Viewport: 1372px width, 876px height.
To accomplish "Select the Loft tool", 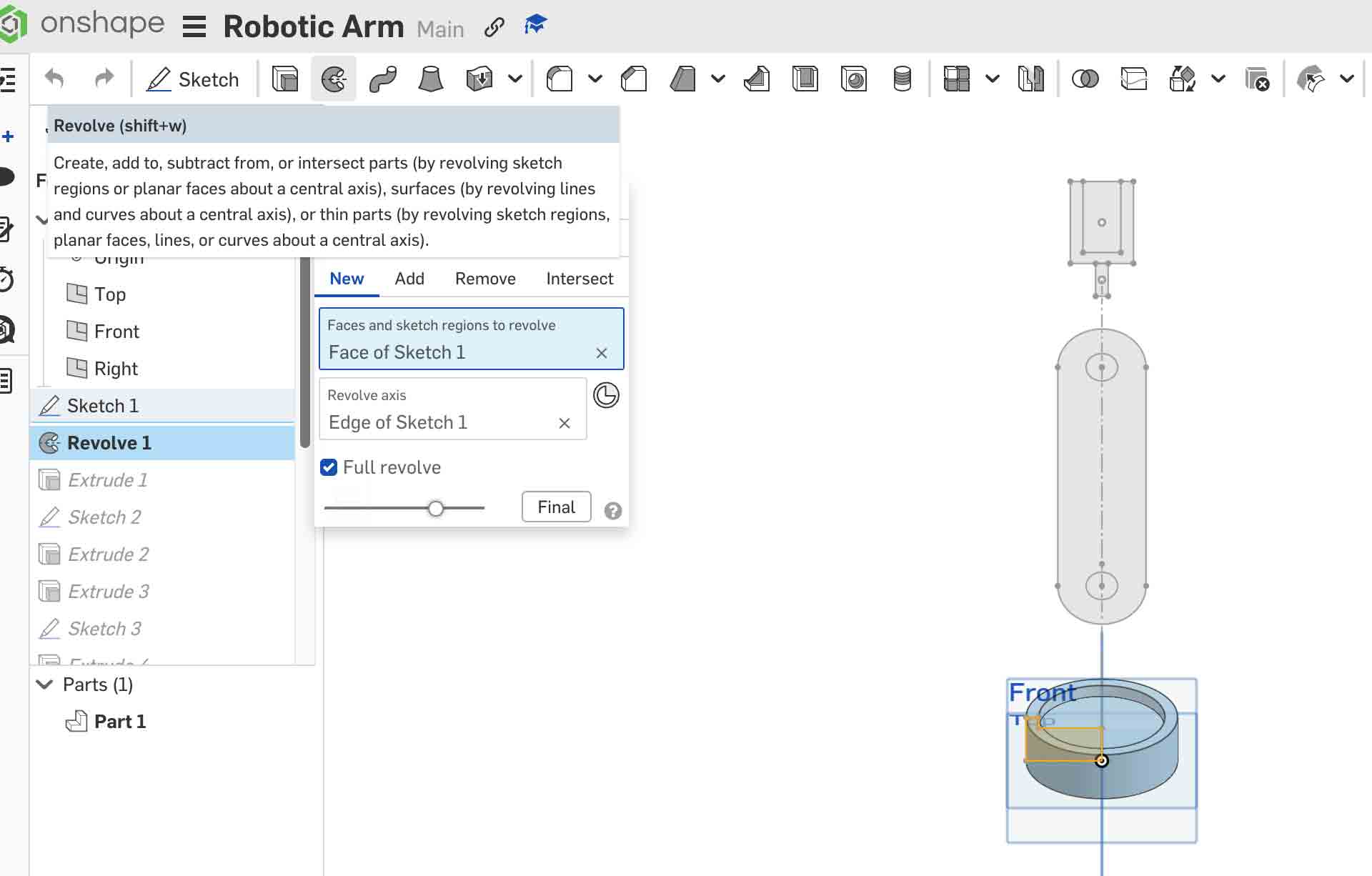I will point(429,79).
